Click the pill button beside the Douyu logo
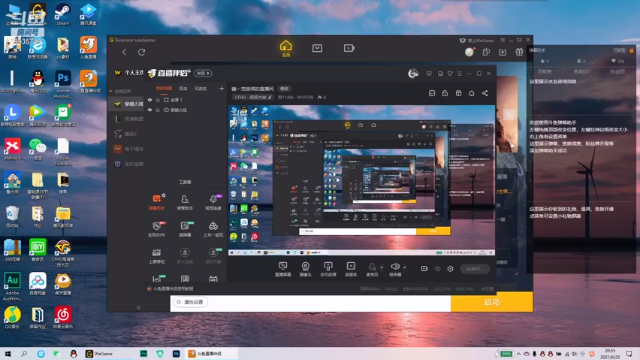 [203, 73]
